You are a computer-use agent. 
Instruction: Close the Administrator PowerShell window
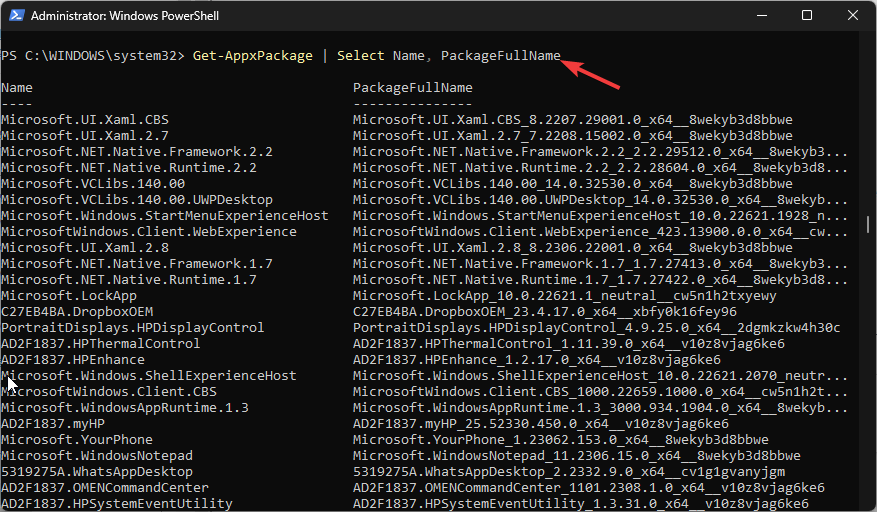coord(852,16)
